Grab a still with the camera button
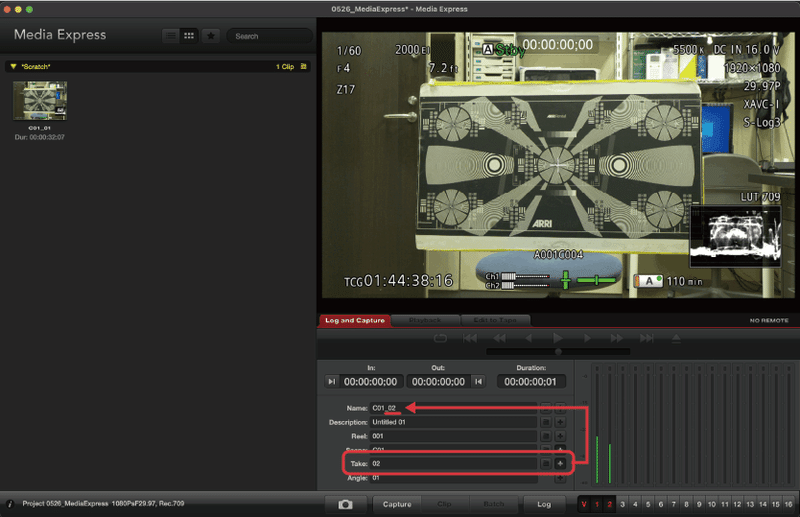This screenshot has height=517, width=800. coord(345,504)
